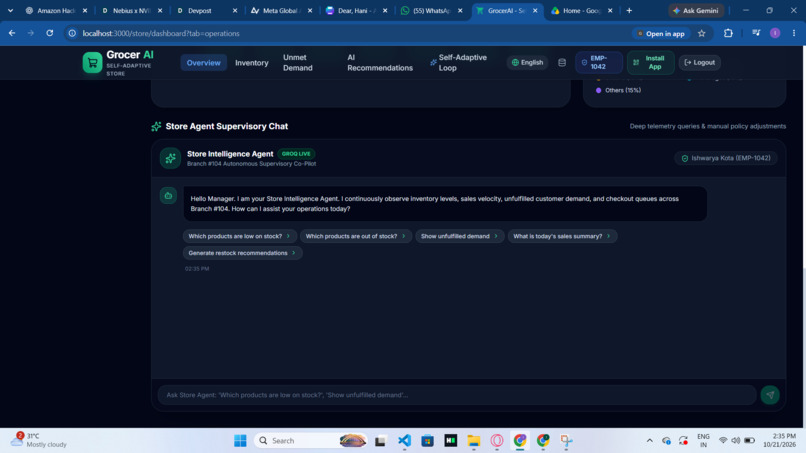806x453 pixels.
Task: Switch to the Inventory tab
Action: 251,63
